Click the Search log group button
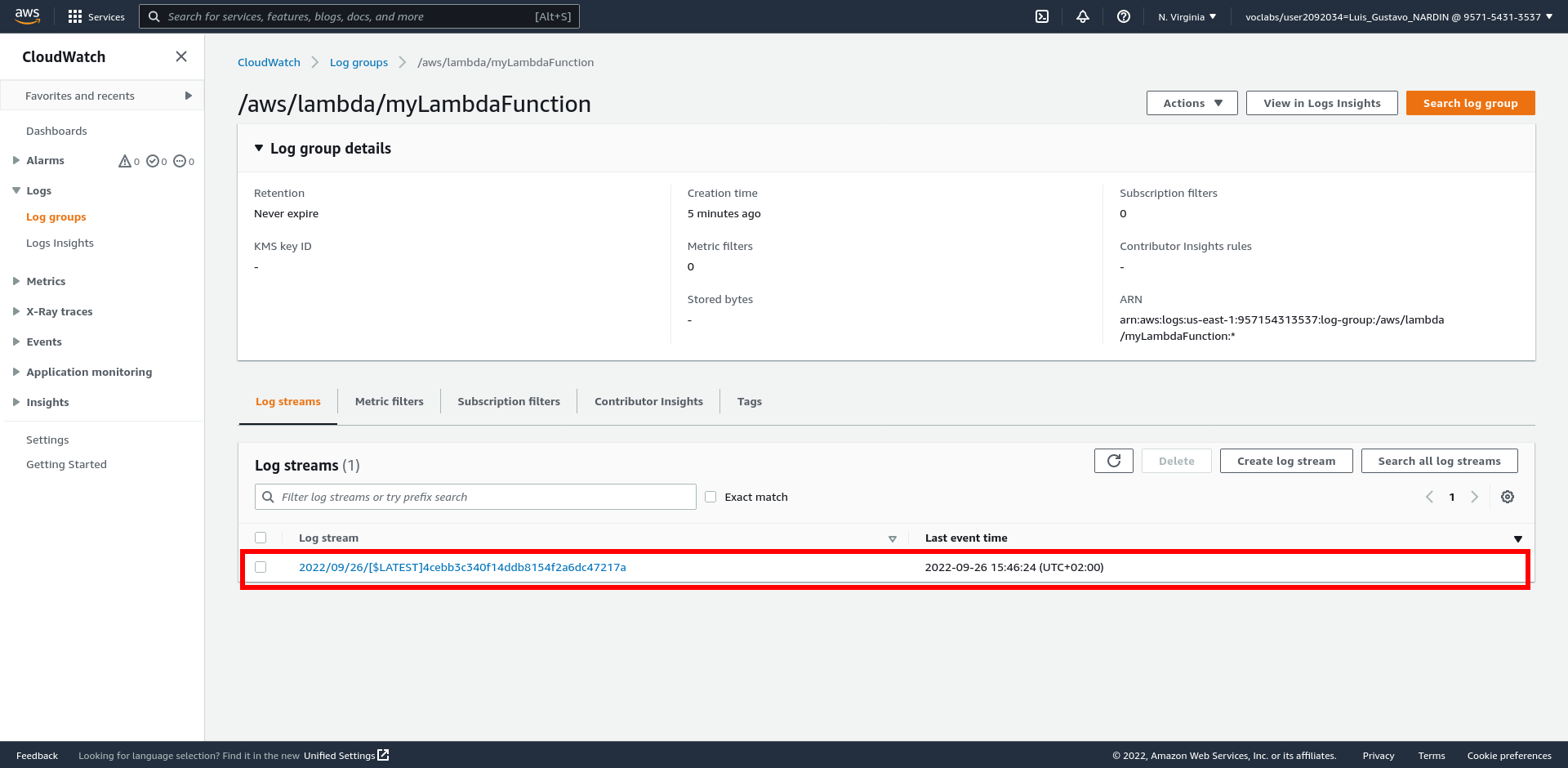This screenshot has width=1568, height=768. click(1470, 103)
